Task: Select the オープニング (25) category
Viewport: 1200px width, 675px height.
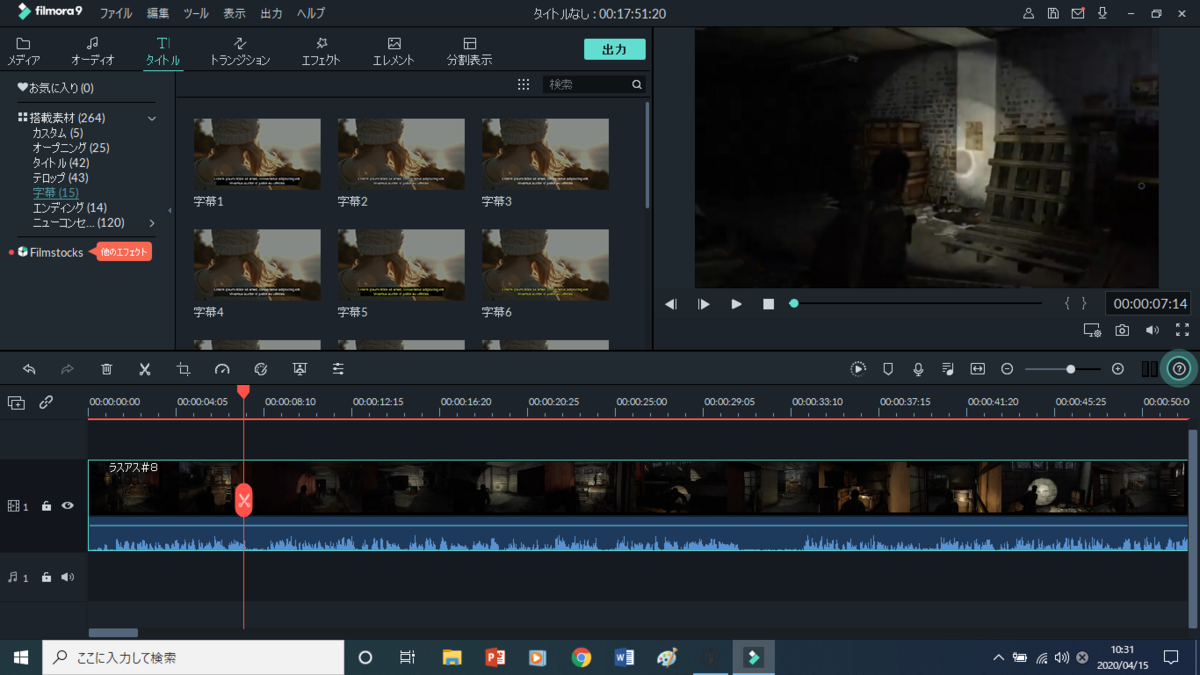Action: point(71,148)
